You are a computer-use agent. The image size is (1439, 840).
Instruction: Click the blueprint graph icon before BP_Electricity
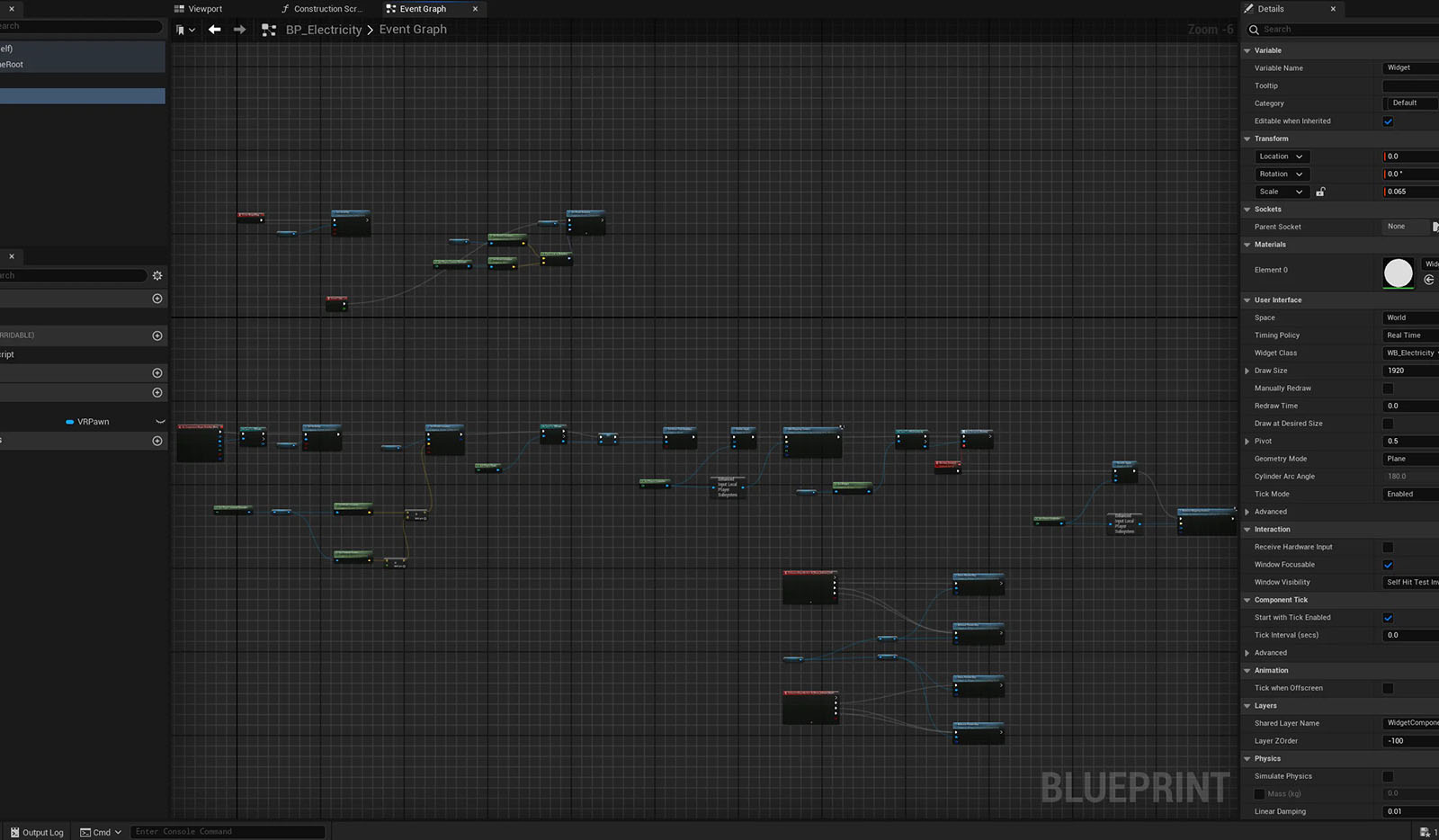point(268,30)
